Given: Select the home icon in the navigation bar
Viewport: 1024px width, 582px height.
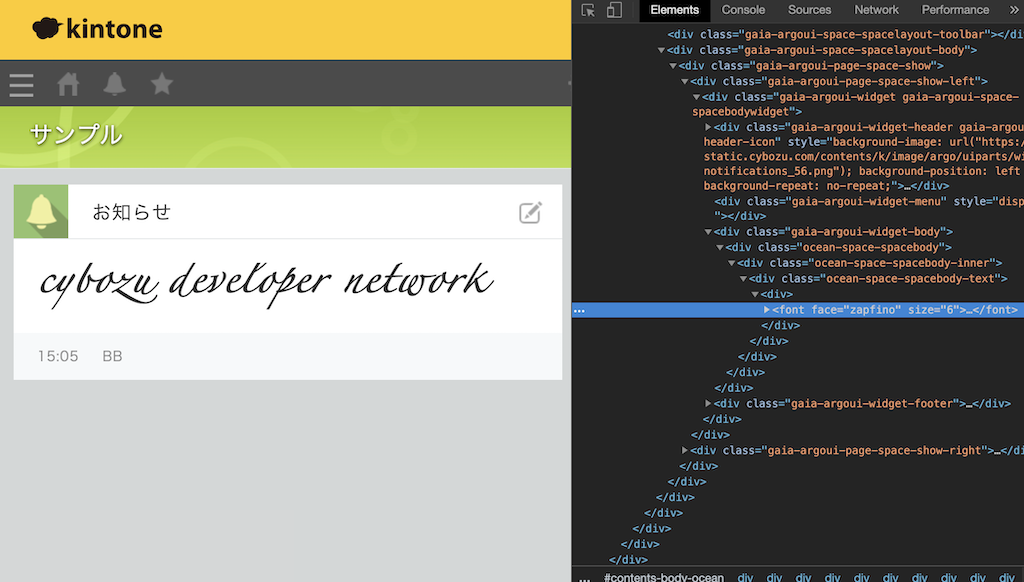Looking at the screenshot, I should pyautogui.click(x=68, y=85).
